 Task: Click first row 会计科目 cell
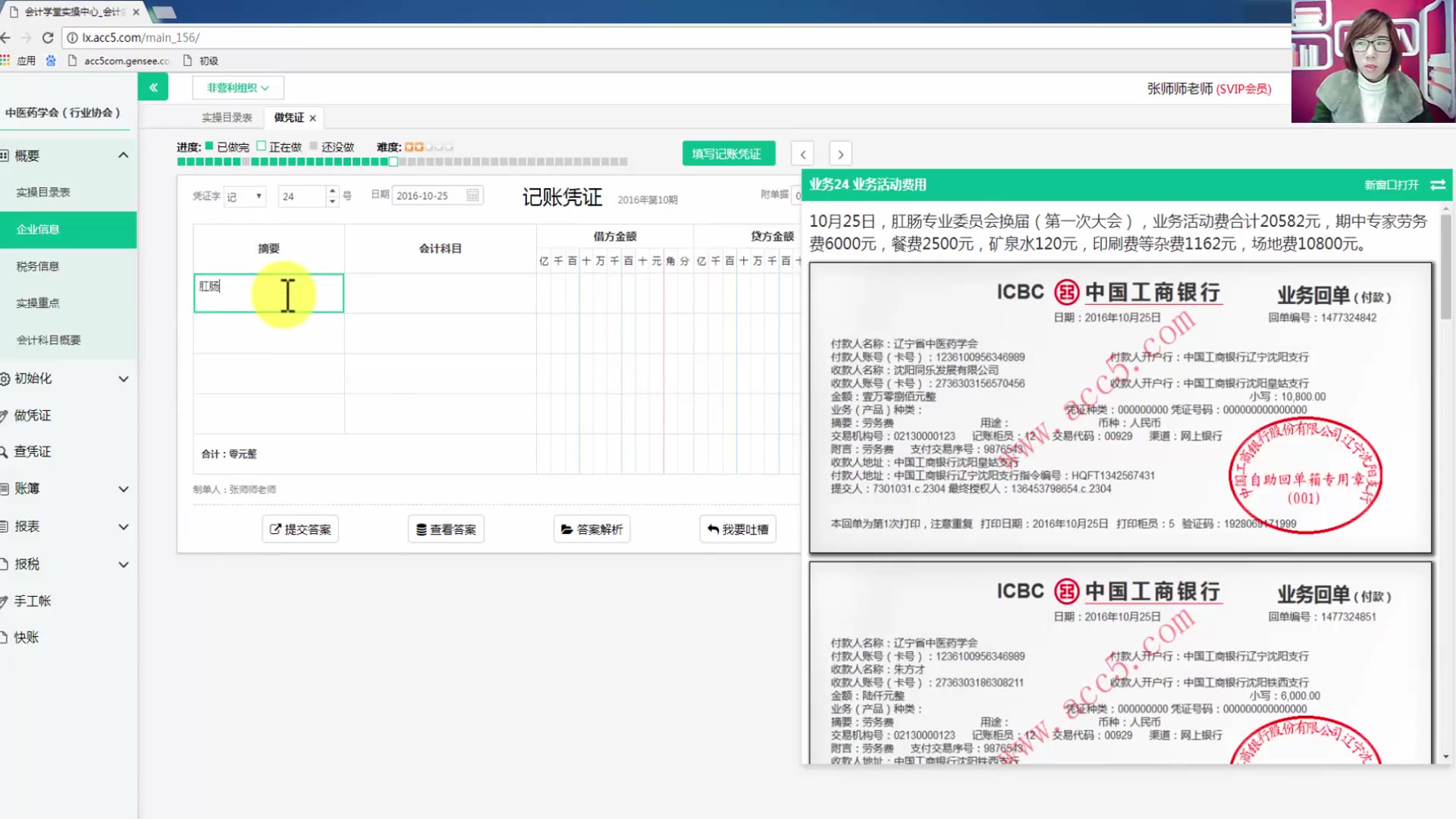point(441,293)
